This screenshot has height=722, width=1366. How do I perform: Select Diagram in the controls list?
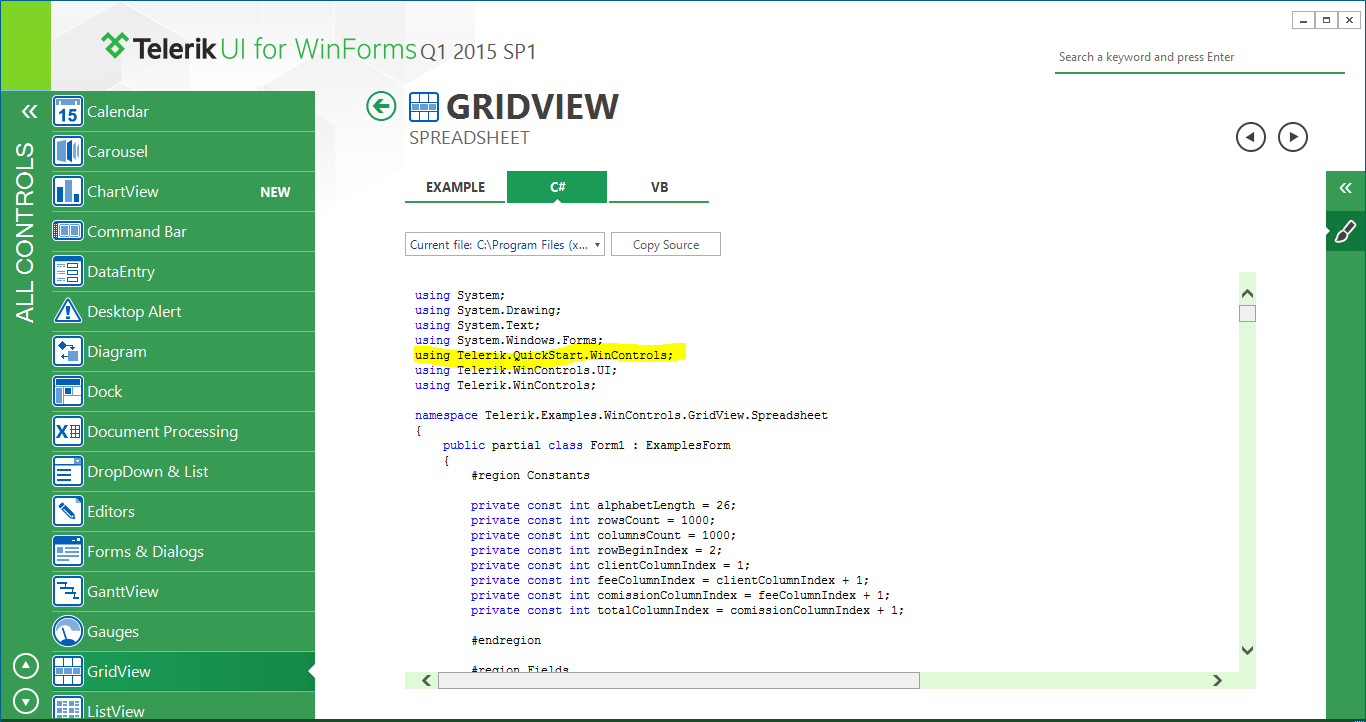(x=117, y=352)
